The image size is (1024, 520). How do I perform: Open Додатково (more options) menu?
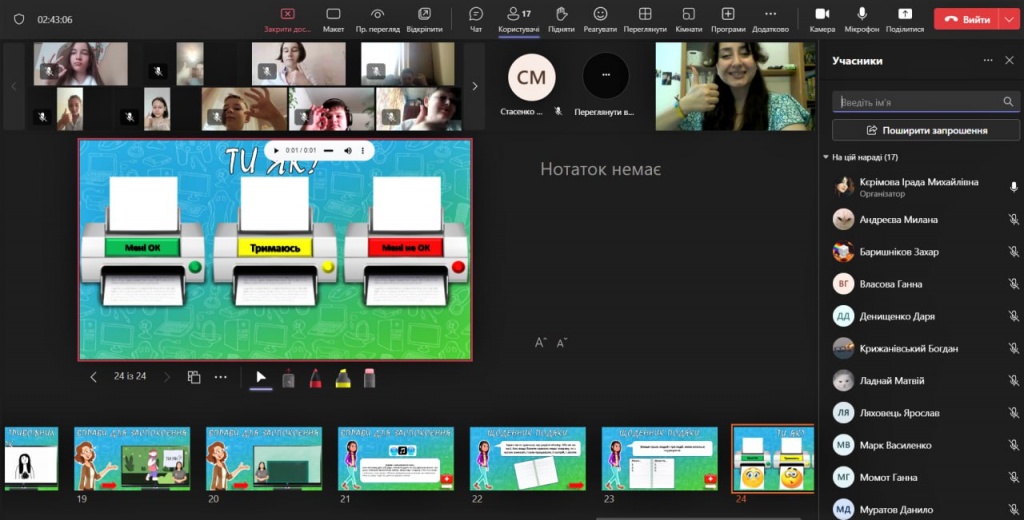click(770, 19)
